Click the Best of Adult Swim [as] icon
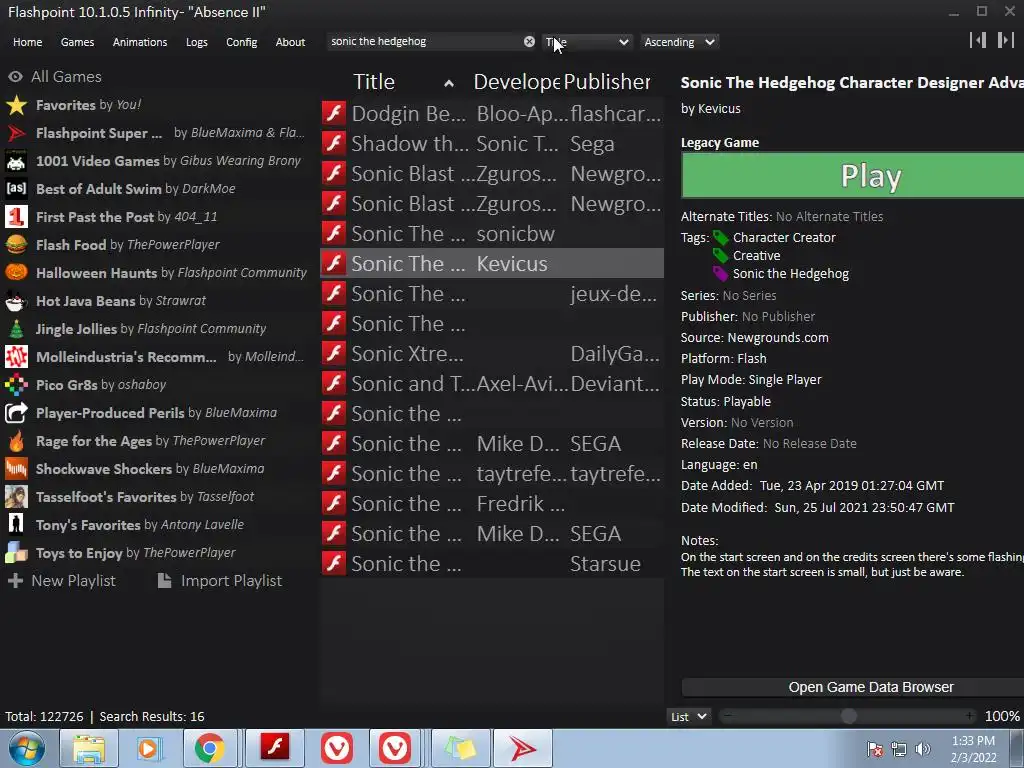This screenshot has height=768, width=1024. [16, 189]
